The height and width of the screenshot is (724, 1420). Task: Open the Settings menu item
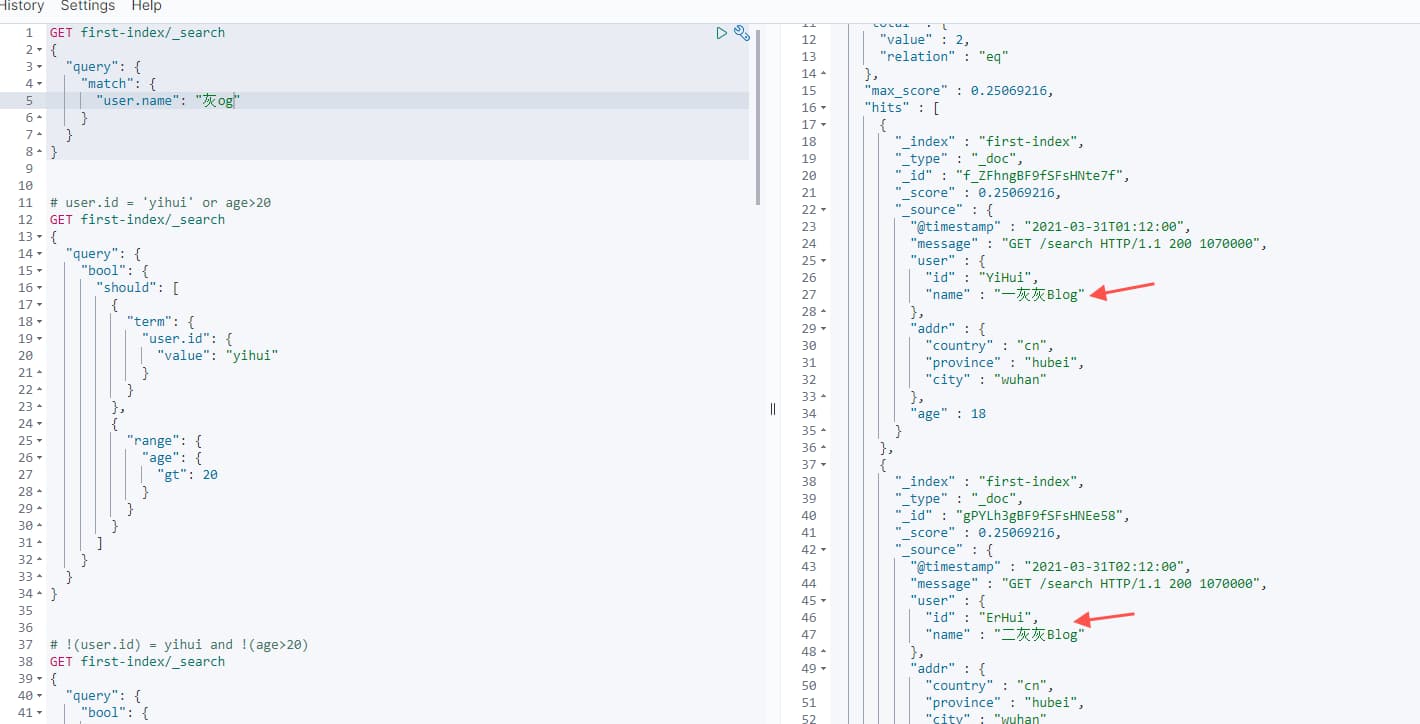(88, 6)
